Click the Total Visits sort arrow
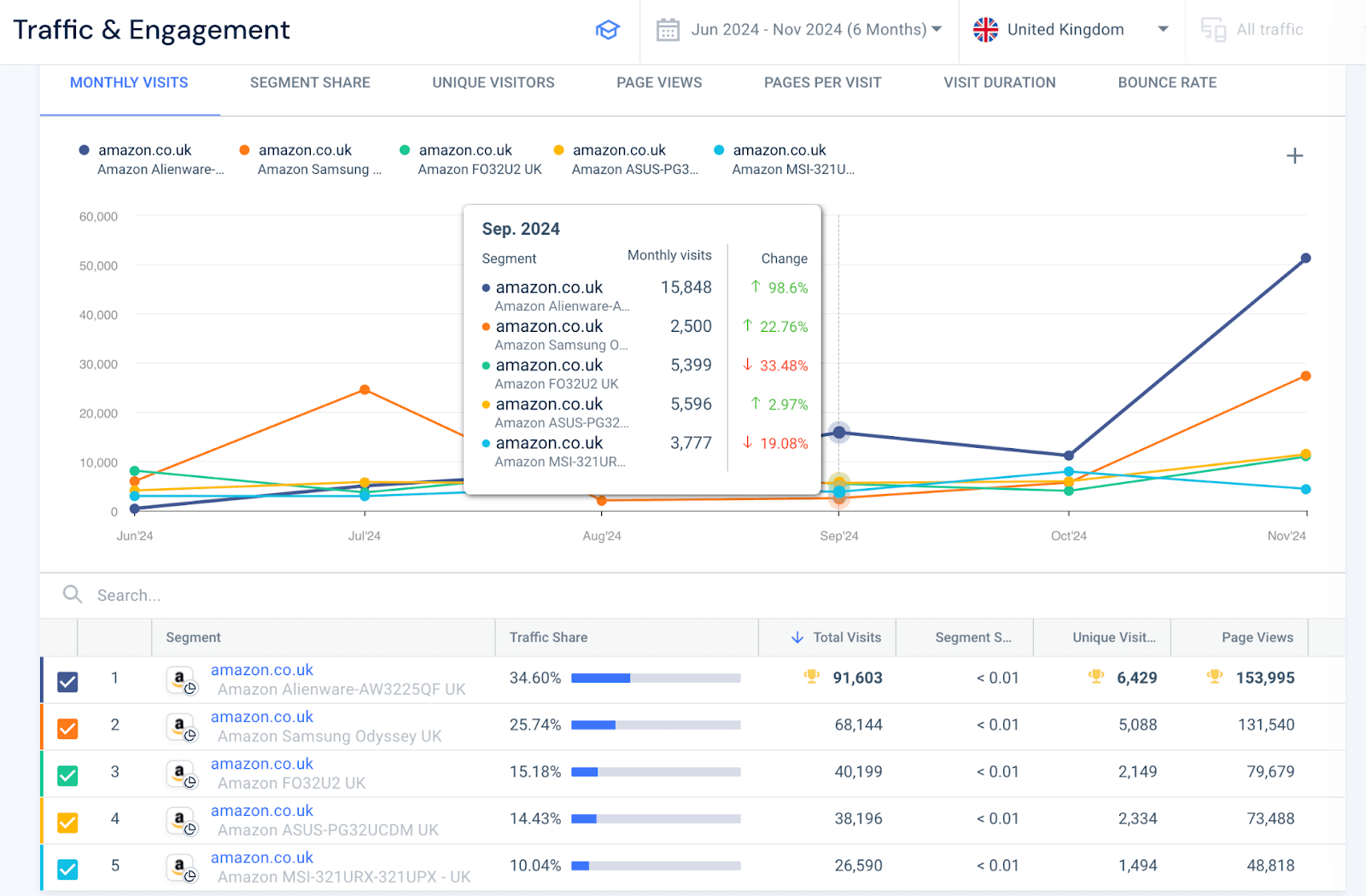1366x896 pixels. [x=797, y=637]
